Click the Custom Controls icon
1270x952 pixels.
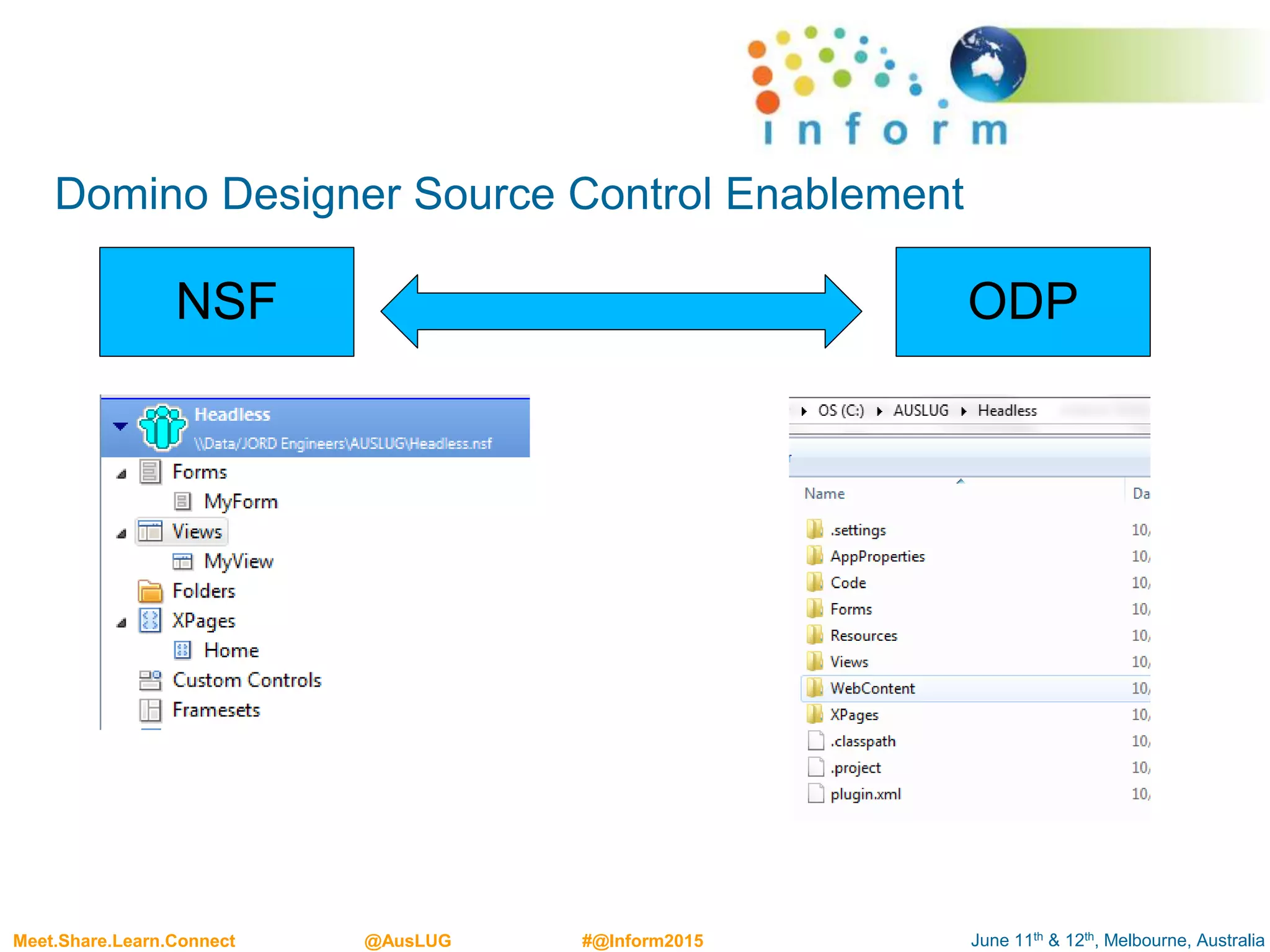(x=150, y=680)
